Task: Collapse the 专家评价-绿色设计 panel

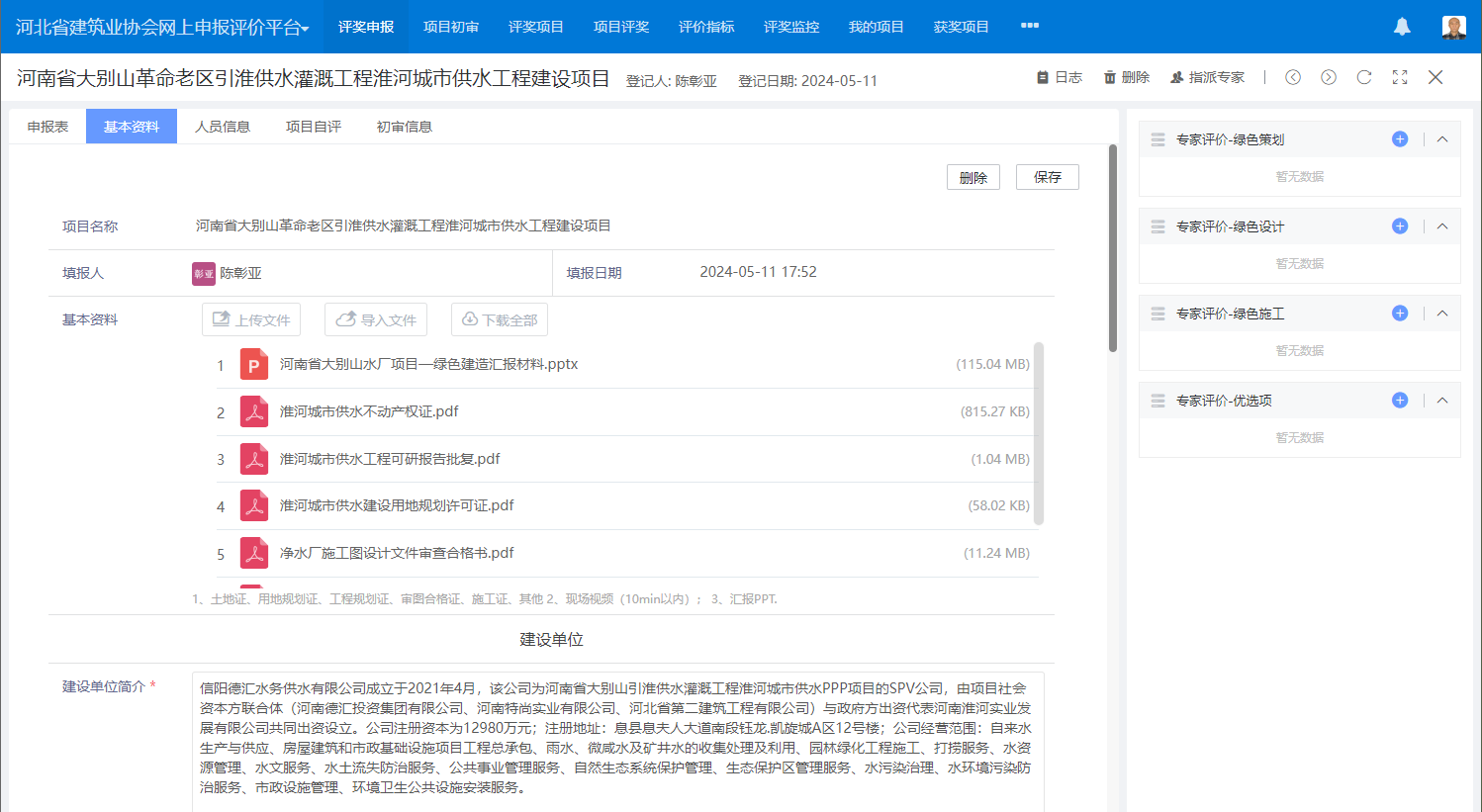Action: point(1442,226)
